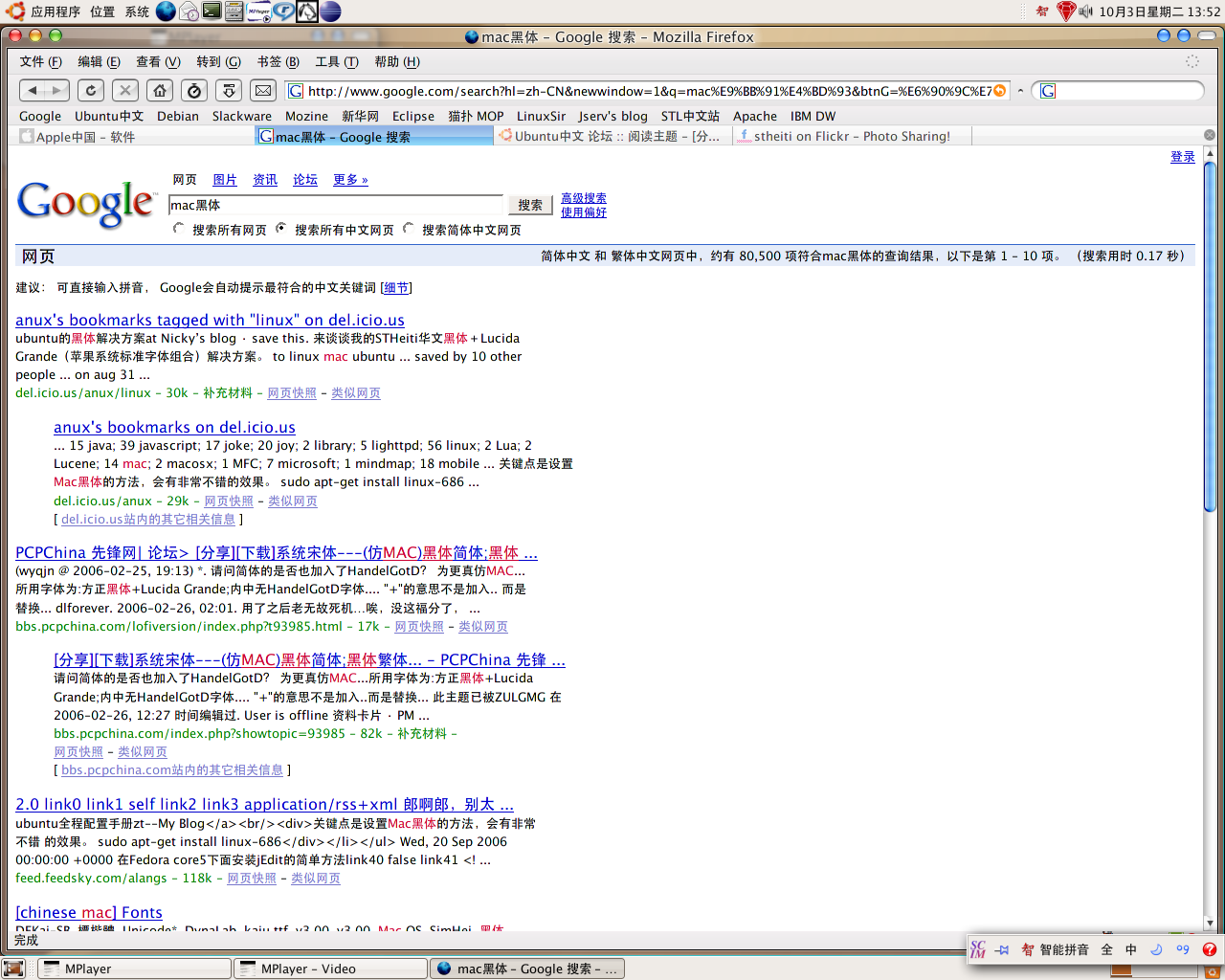Screen dimensions: 1225x980
Task: Go to the home page icon
Action: coord(160,90)
